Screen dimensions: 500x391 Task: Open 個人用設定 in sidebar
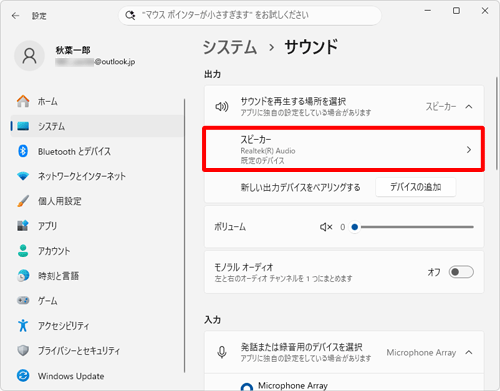click(x=97, y=201)
